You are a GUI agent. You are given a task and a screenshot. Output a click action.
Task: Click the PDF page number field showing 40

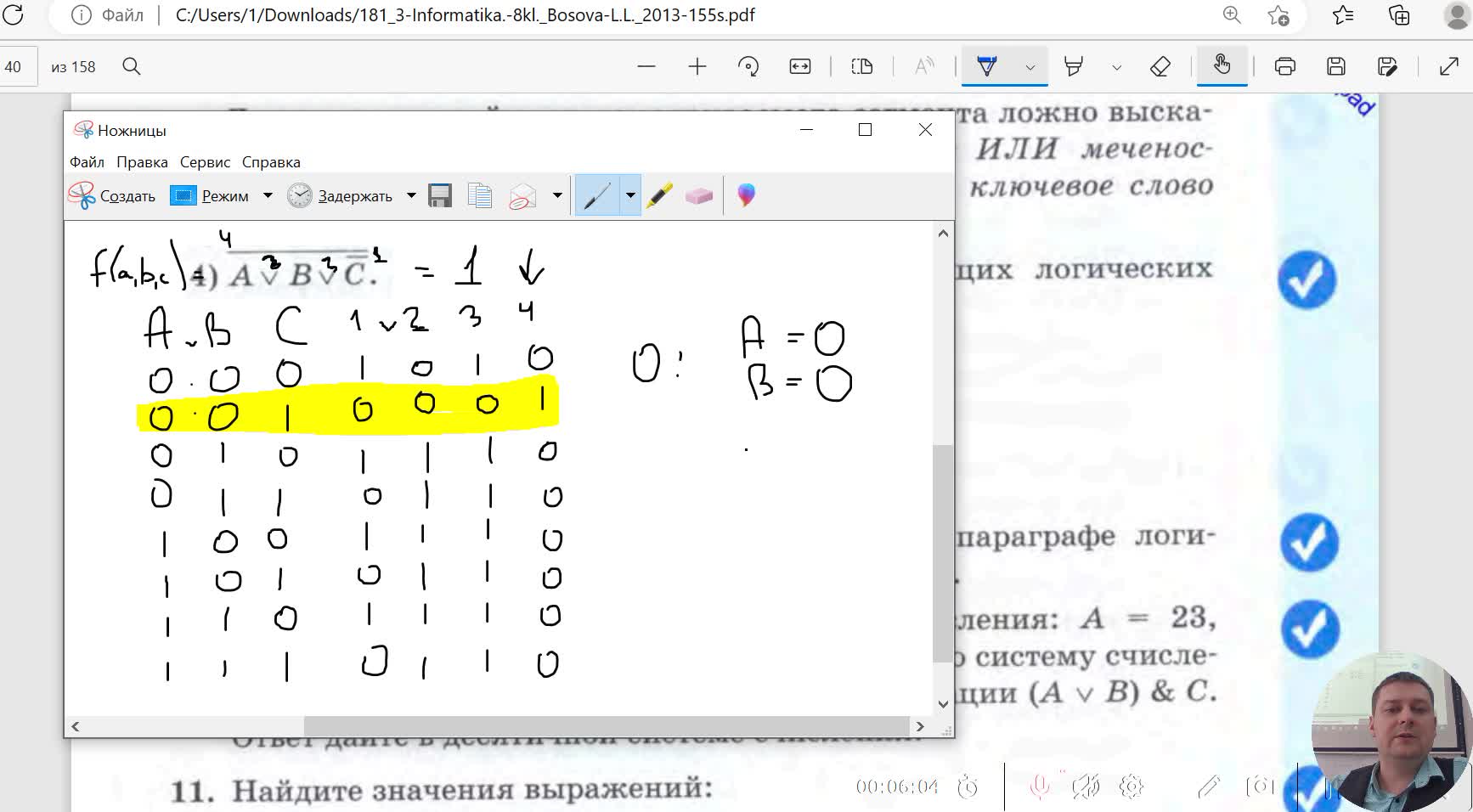click(x=18, y=67)
